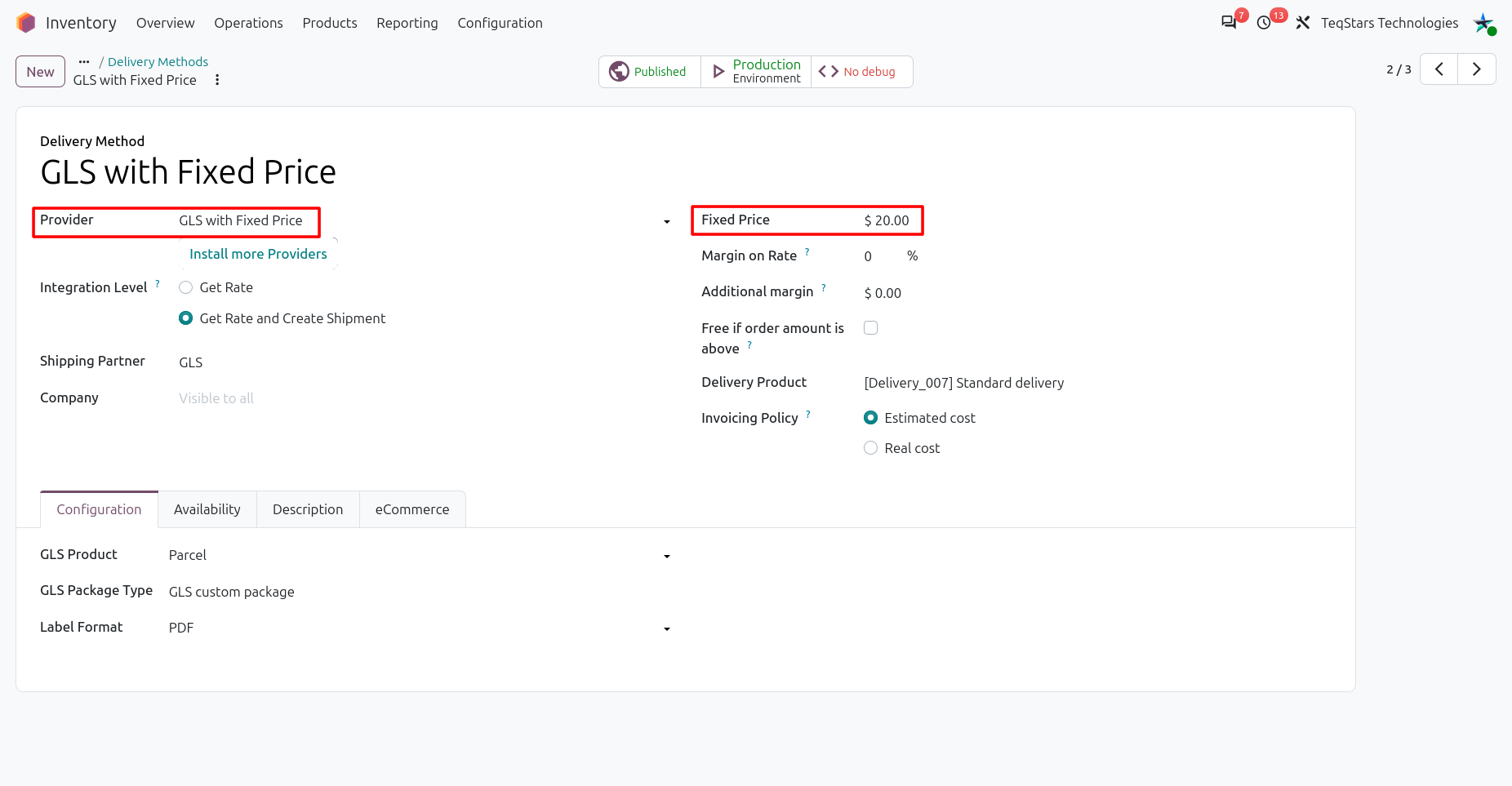Open the breadcrumb ellipsis menu

click(84, 61)
